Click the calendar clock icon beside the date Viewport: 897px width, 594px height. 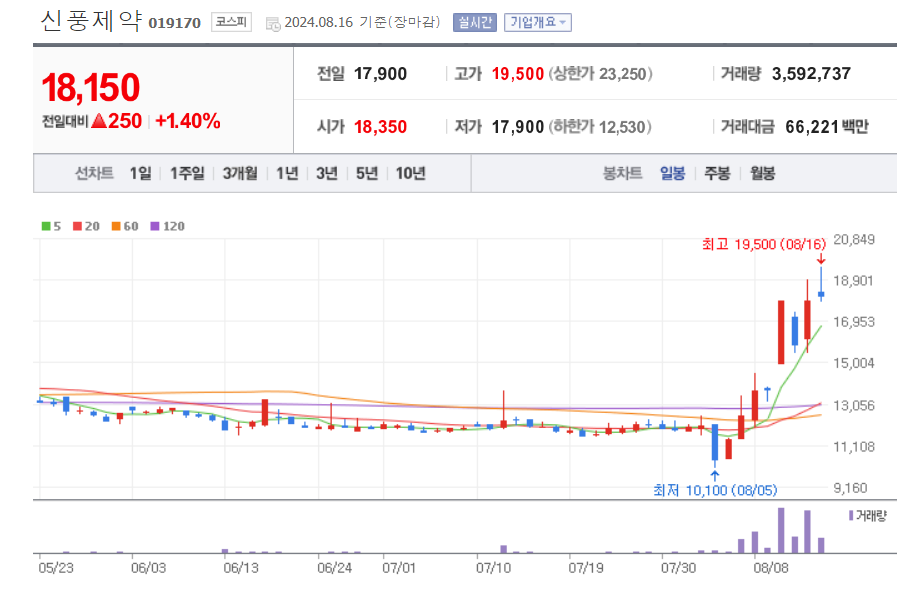coord(273,23)
